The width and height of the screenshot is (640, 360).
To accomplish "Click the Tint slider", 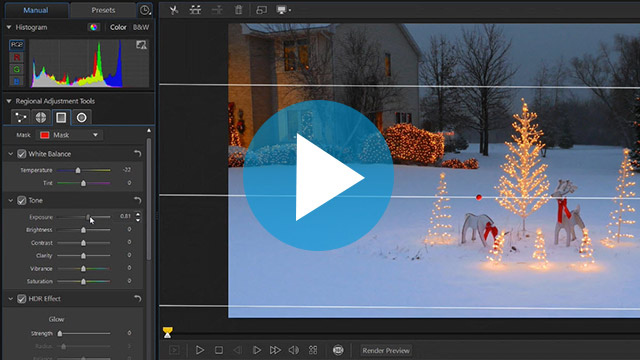I will tap(83, 183).
